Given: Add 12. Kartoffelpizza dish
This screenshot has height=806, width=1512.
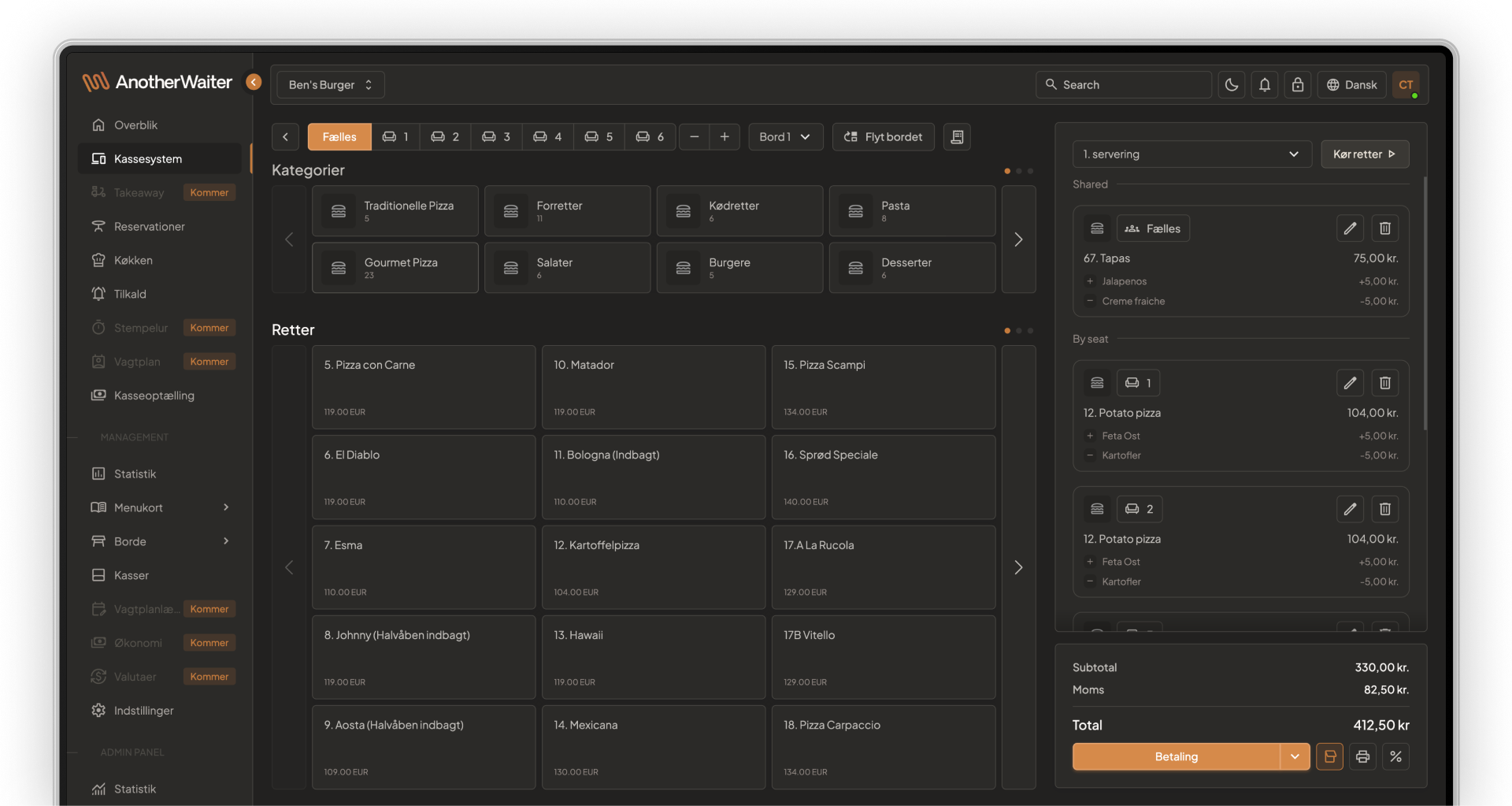Looking at the screenshot, I should [x=654, y=567].
